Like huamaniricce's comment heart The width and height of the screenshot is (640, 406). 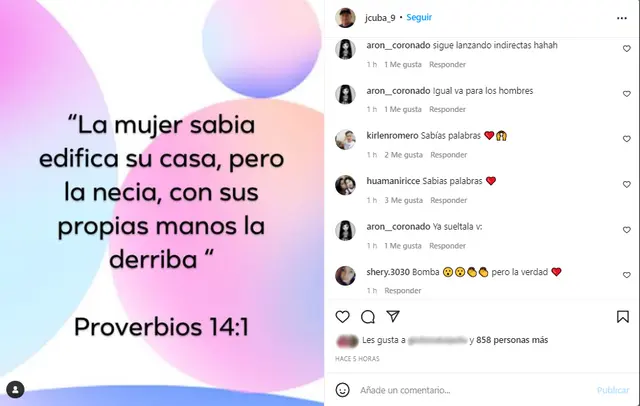(x=627, y=184)
